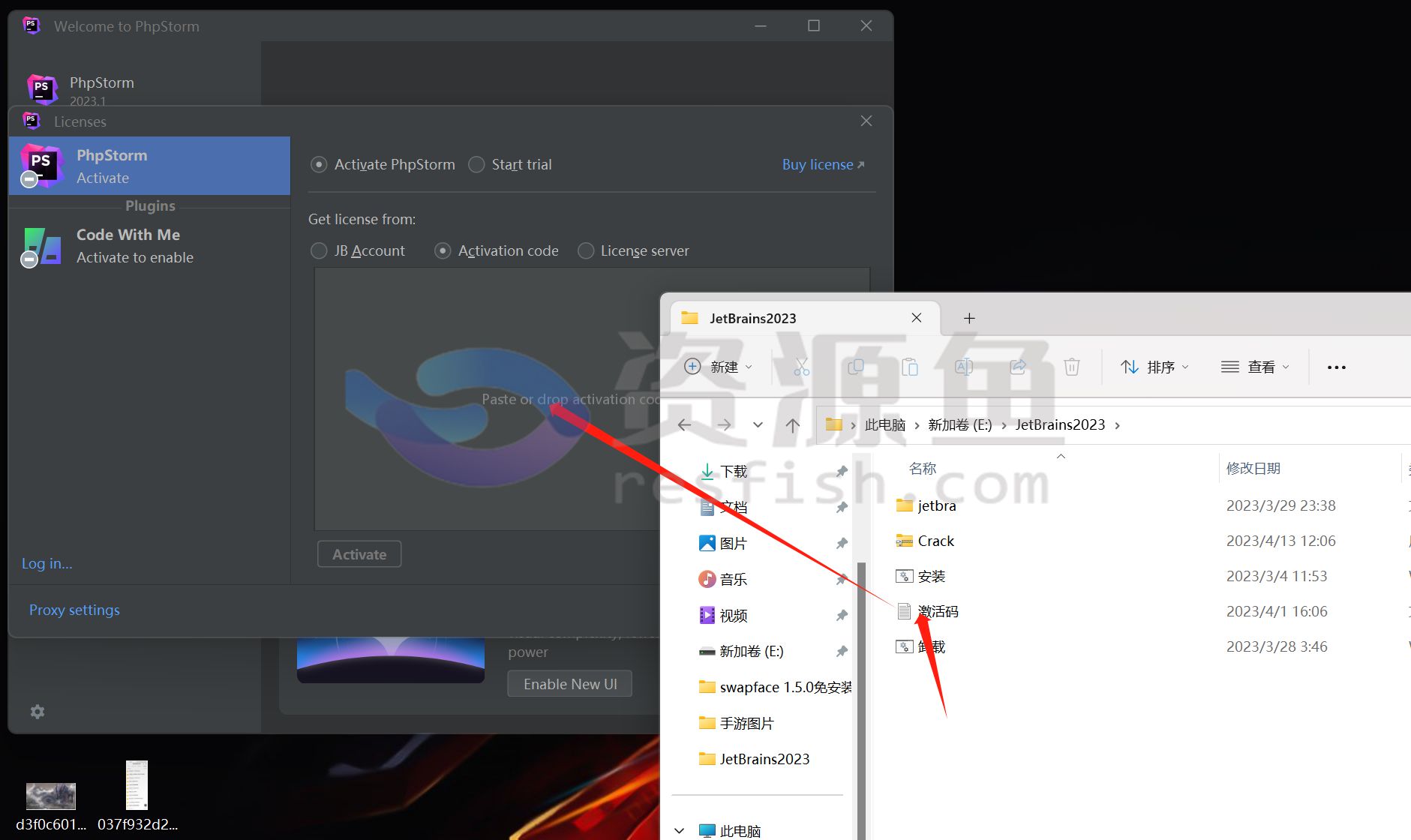Go up one folder level
The image size is (1411, 840).
[793, 424]
